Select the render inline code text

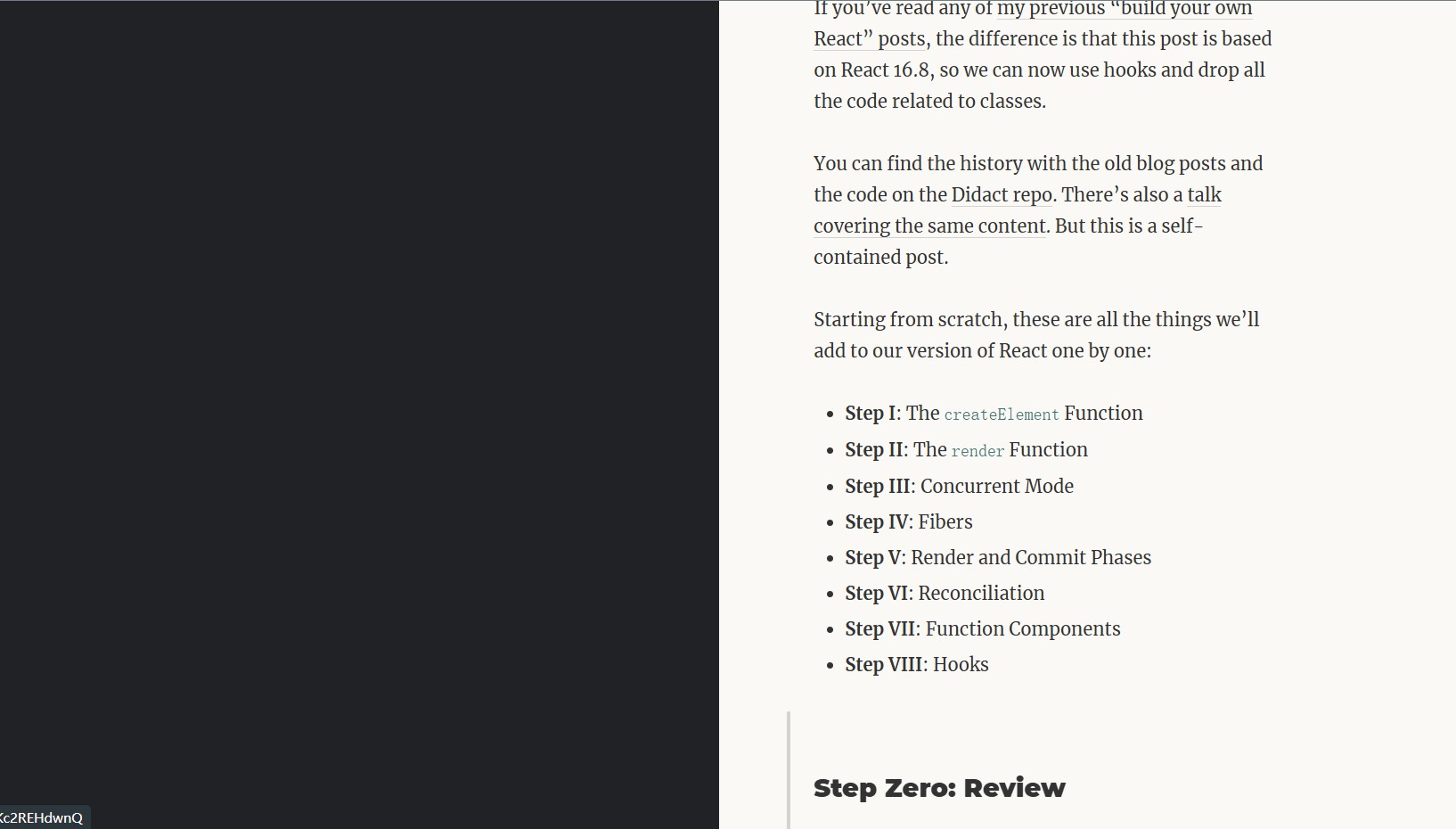[977, 451]
